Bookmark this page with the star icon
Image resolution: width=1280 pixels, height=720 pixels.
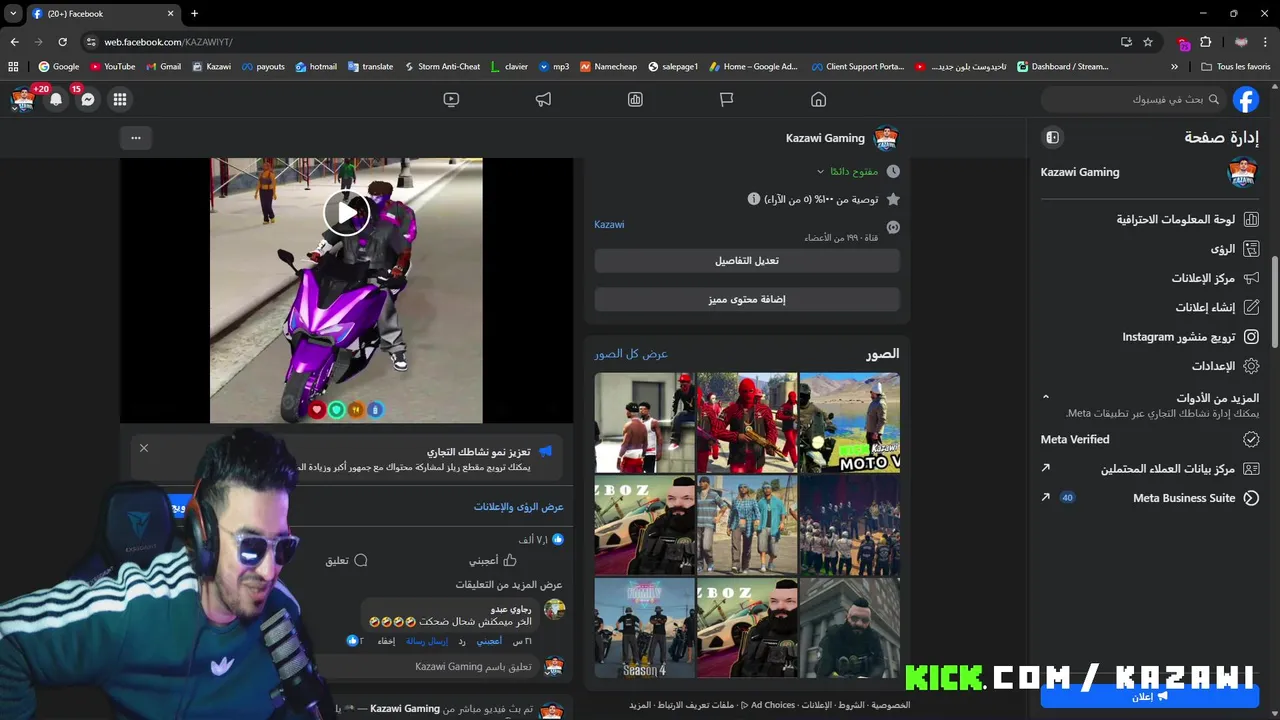(x=1148, y=42)
